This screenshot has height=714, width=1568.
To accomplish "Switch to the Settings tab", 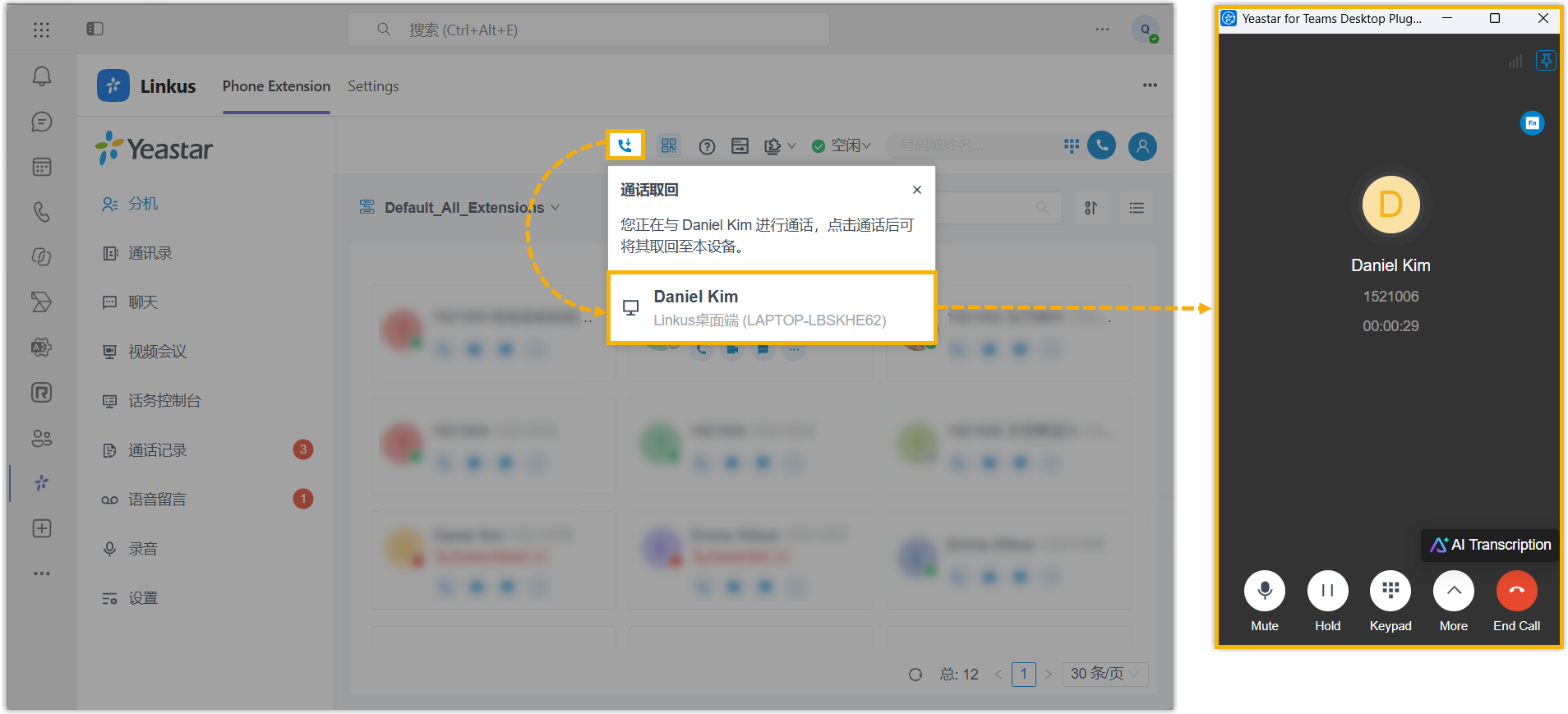I will (373, 86).
